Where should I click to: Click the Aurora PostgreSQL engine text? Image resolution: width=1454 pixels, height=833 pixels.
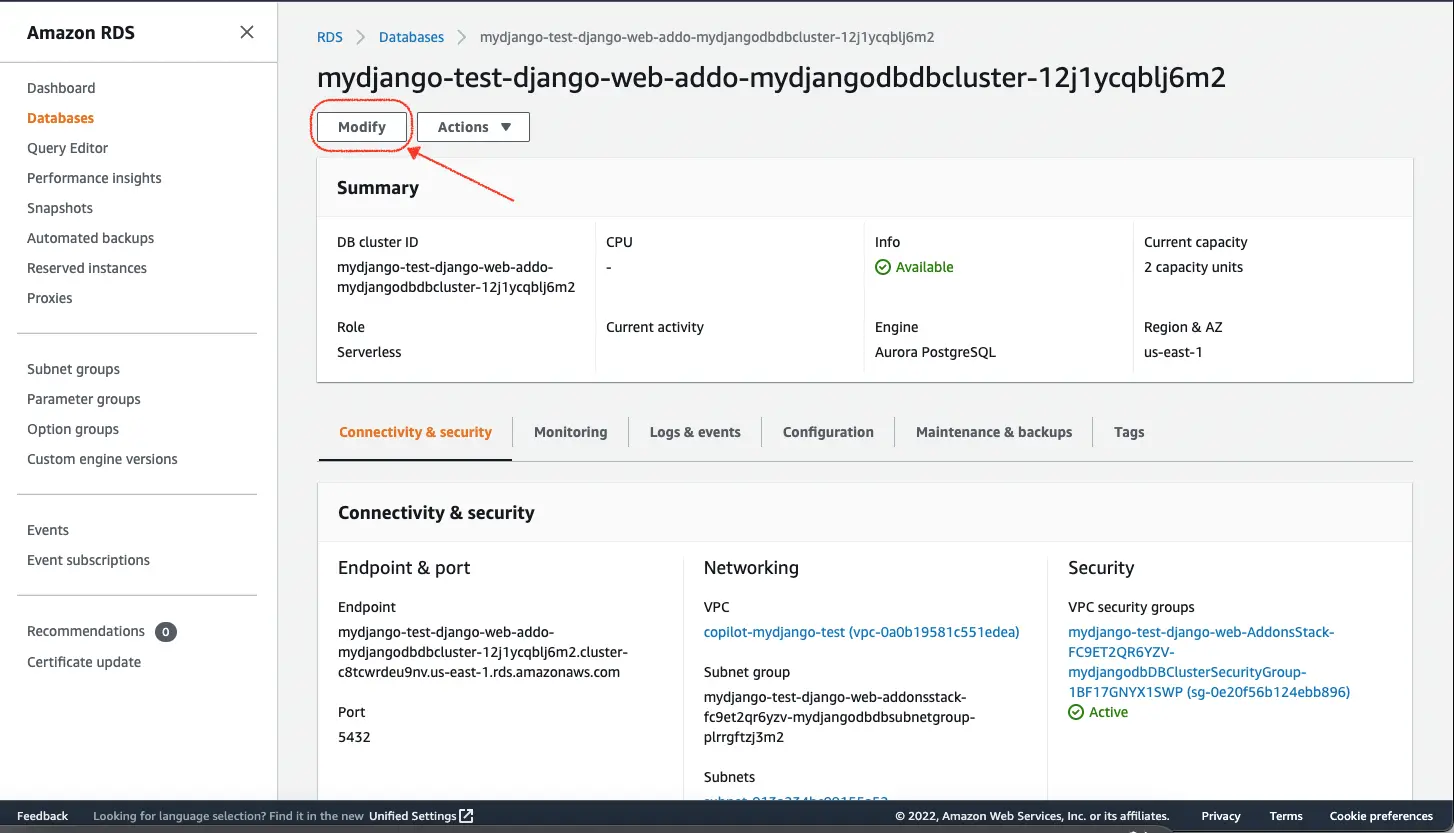pos(935,352)
